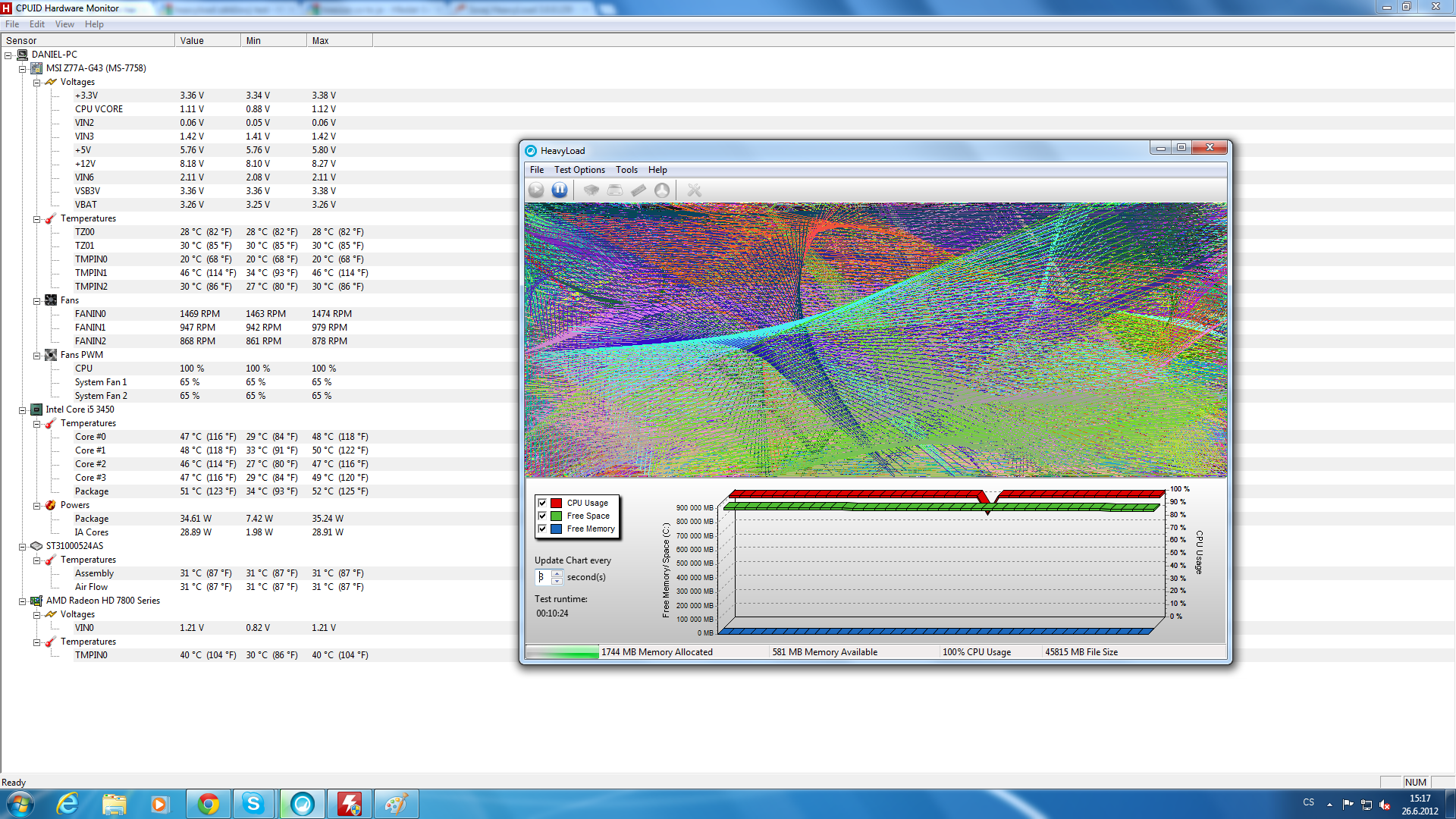Click the Max column header
The image size is (1456, 819).
click(x=340, y=41)
